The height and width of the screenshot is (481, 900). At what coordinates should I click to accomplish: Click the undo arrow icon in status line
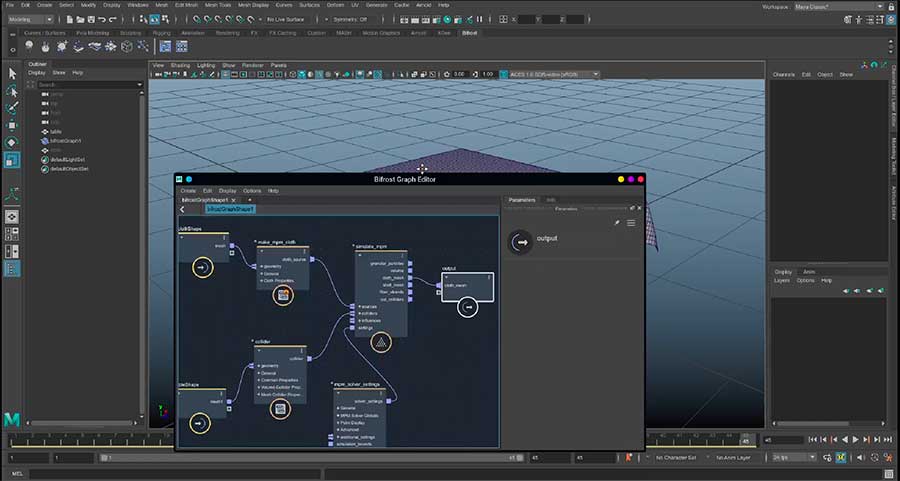(102, 20)
